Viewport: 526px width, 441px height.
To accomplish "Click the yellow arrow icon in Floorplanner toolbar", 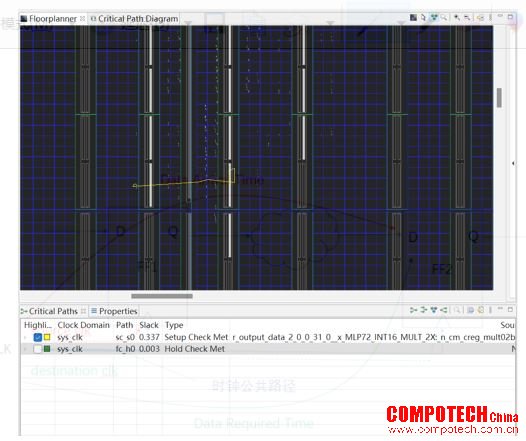I will (479, 18).
